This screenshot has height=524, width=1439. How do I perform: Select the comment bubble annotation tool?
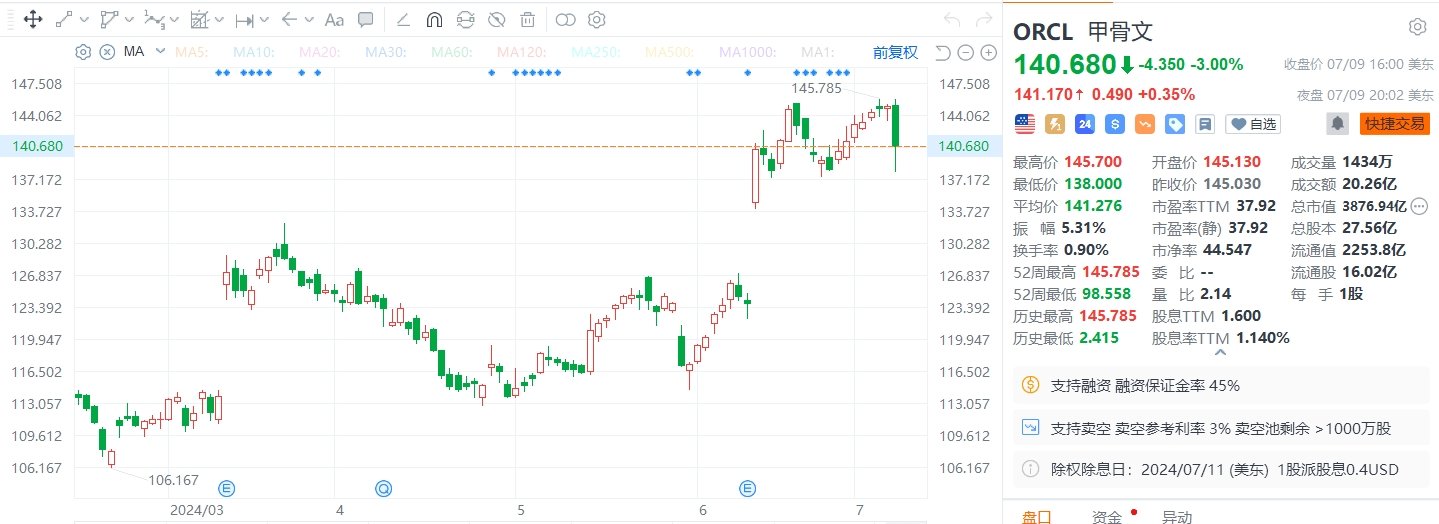pyautogui.click(x=366, y=19)
